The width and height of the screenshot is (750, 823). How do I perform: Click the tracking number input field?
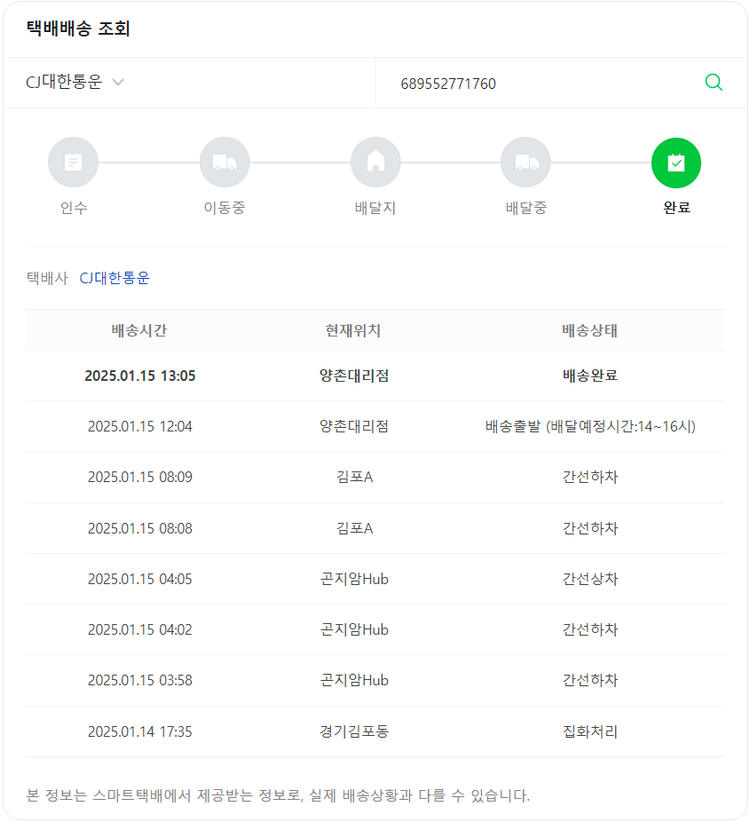click(540, 83)
